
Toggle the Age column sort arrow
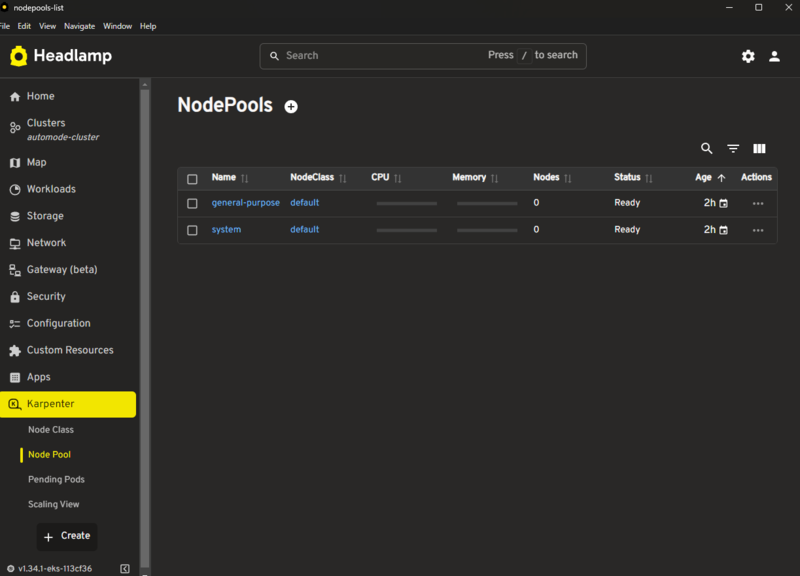pos(721,178)
